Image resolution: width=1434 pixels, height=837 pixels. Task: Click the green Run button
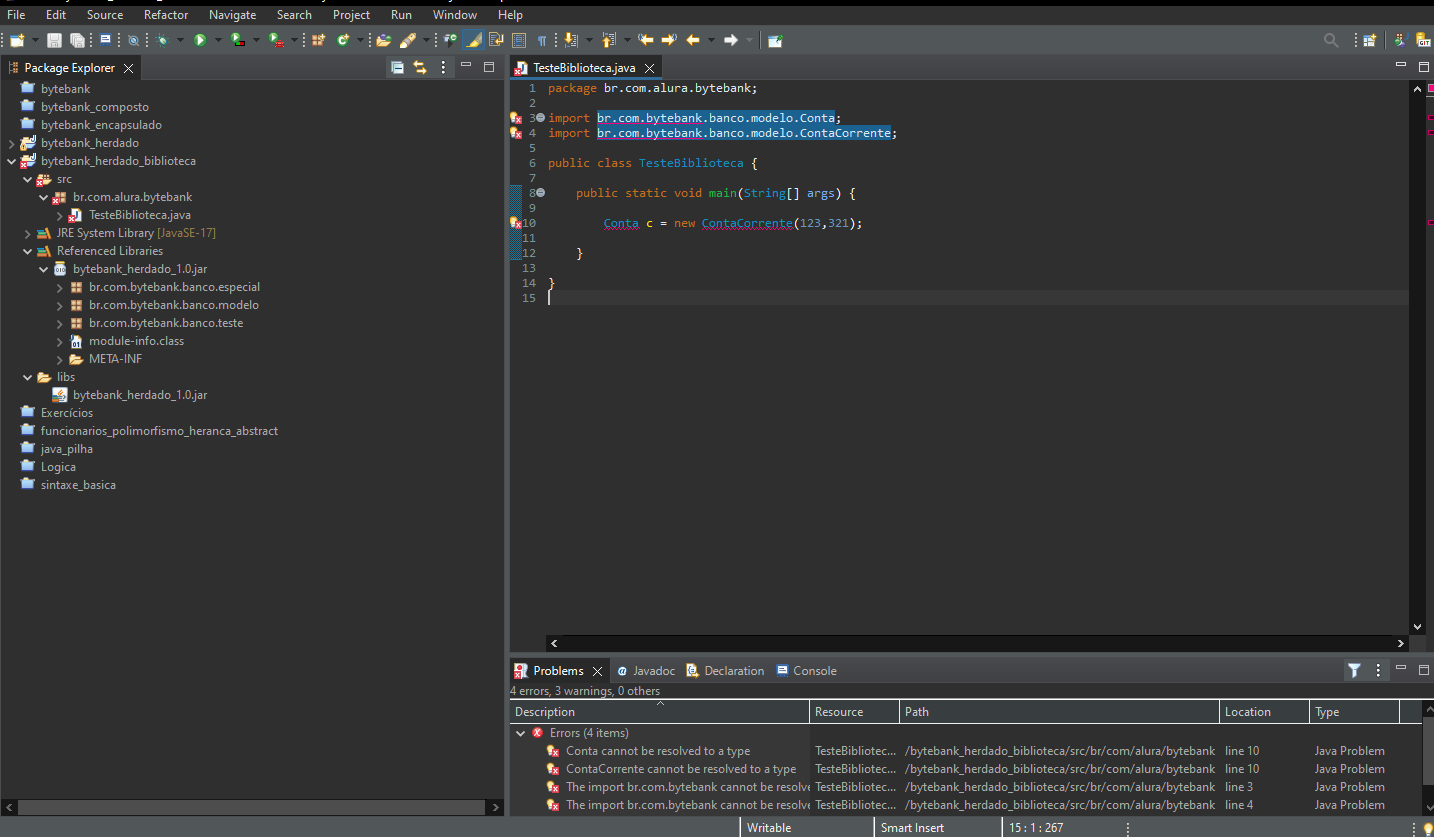[x=200, y=40]
